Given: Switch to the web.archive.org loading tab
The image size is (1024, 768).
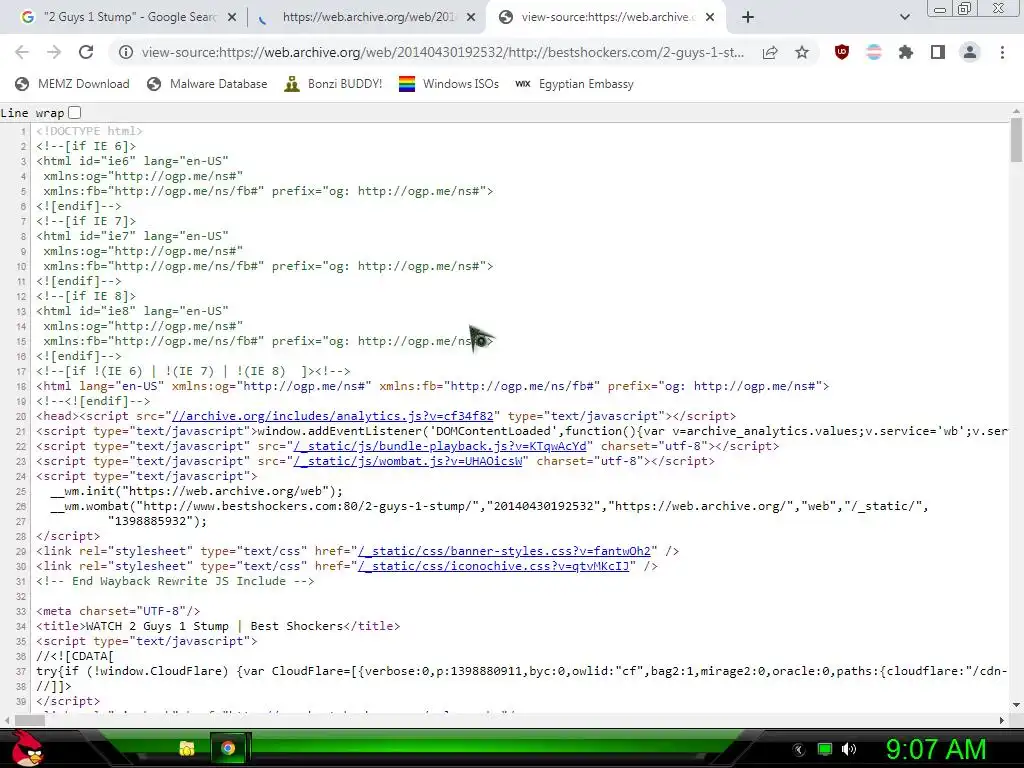Looking at the screenshot, I should [368, 17].
